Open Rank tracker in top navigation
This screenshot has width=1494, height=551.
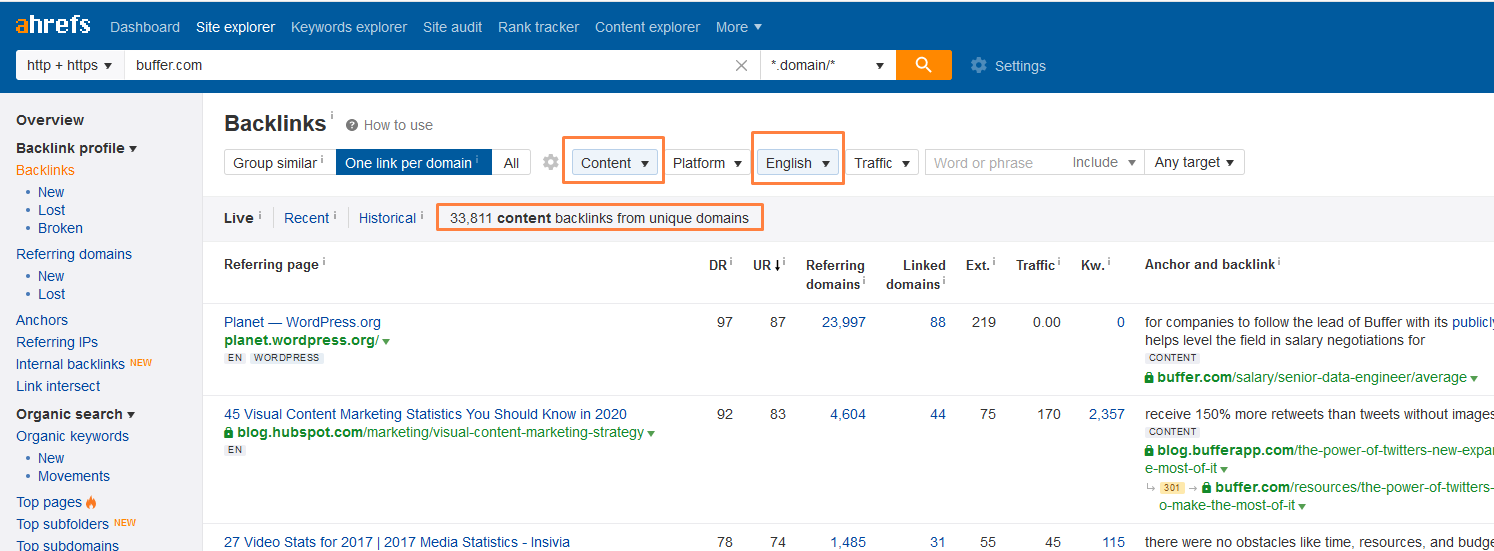[x=538, y=27]
